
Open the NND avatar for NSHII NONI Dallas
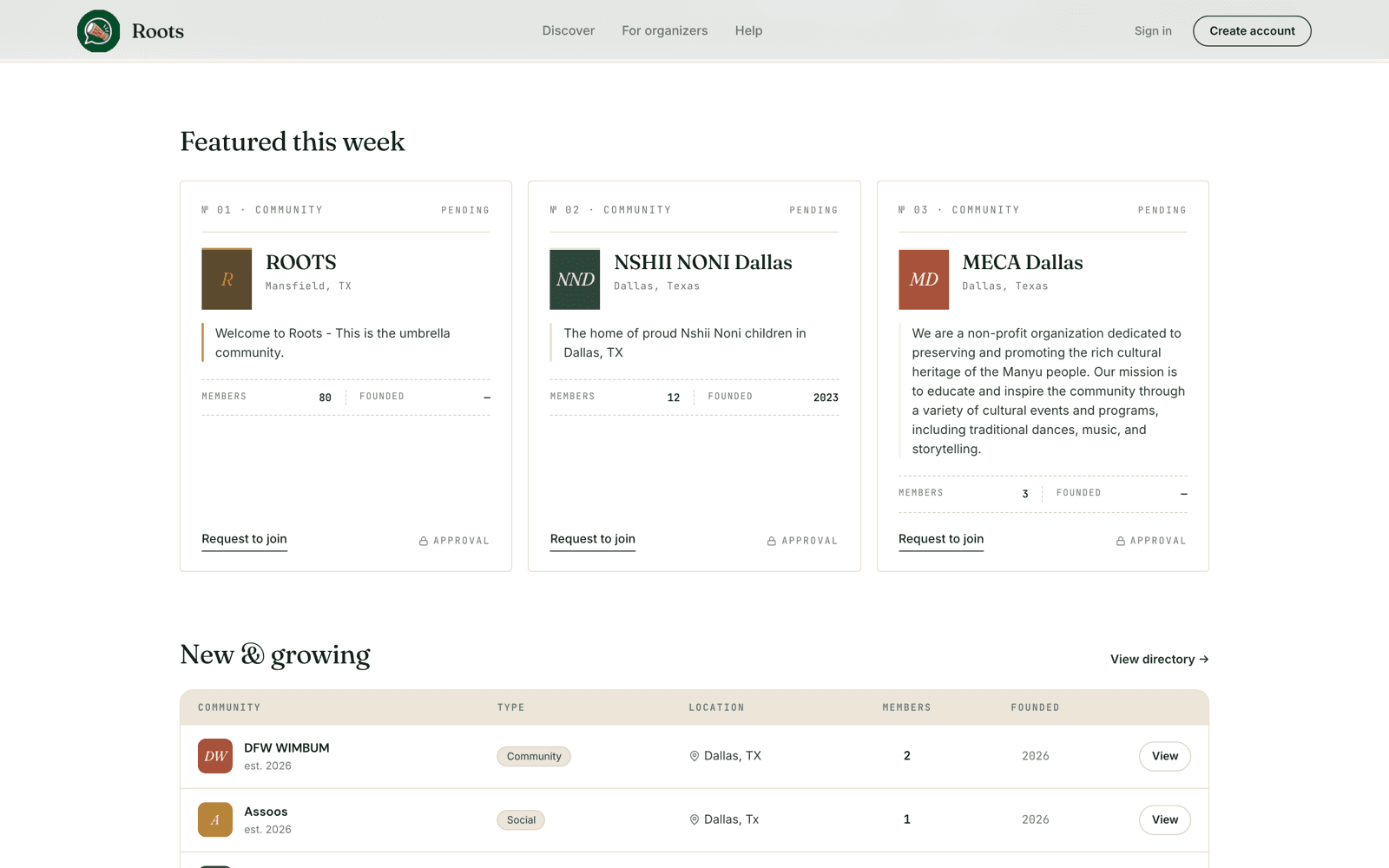575,279
